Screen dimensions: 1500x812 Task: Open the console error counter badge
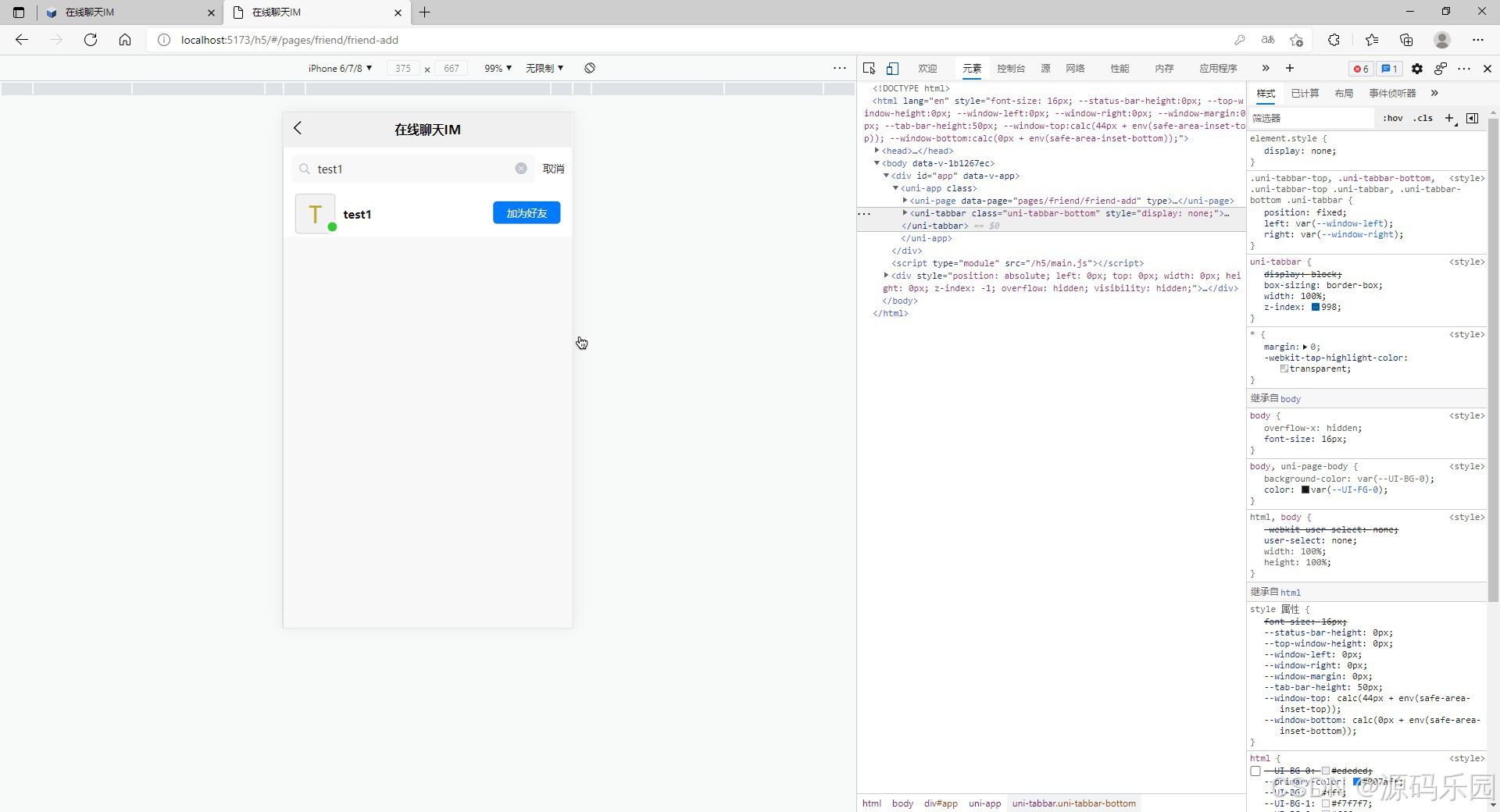tap(1360, 69)
